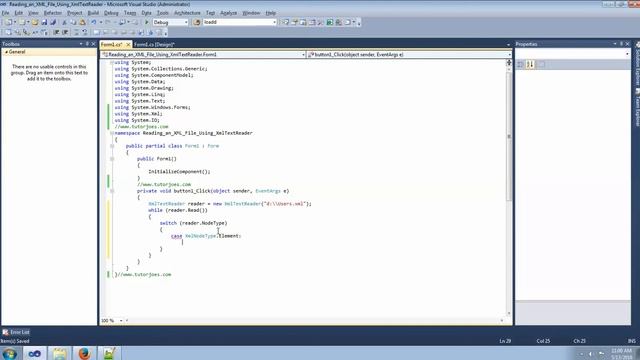The height and width of the screenshot is (360, 640).
Task: Click the New Project toolbar icon
Action: (x=8, y=22)
